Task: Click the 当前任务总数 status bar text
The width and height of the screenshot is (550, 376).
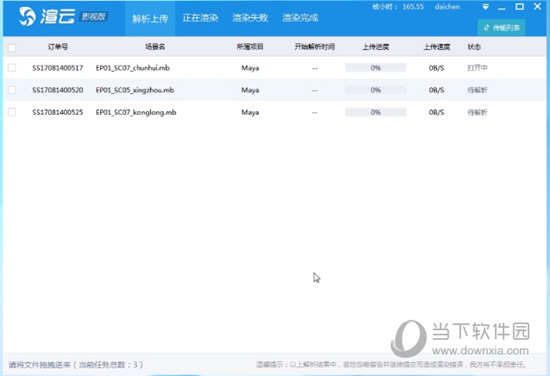Action: (107, 365)
